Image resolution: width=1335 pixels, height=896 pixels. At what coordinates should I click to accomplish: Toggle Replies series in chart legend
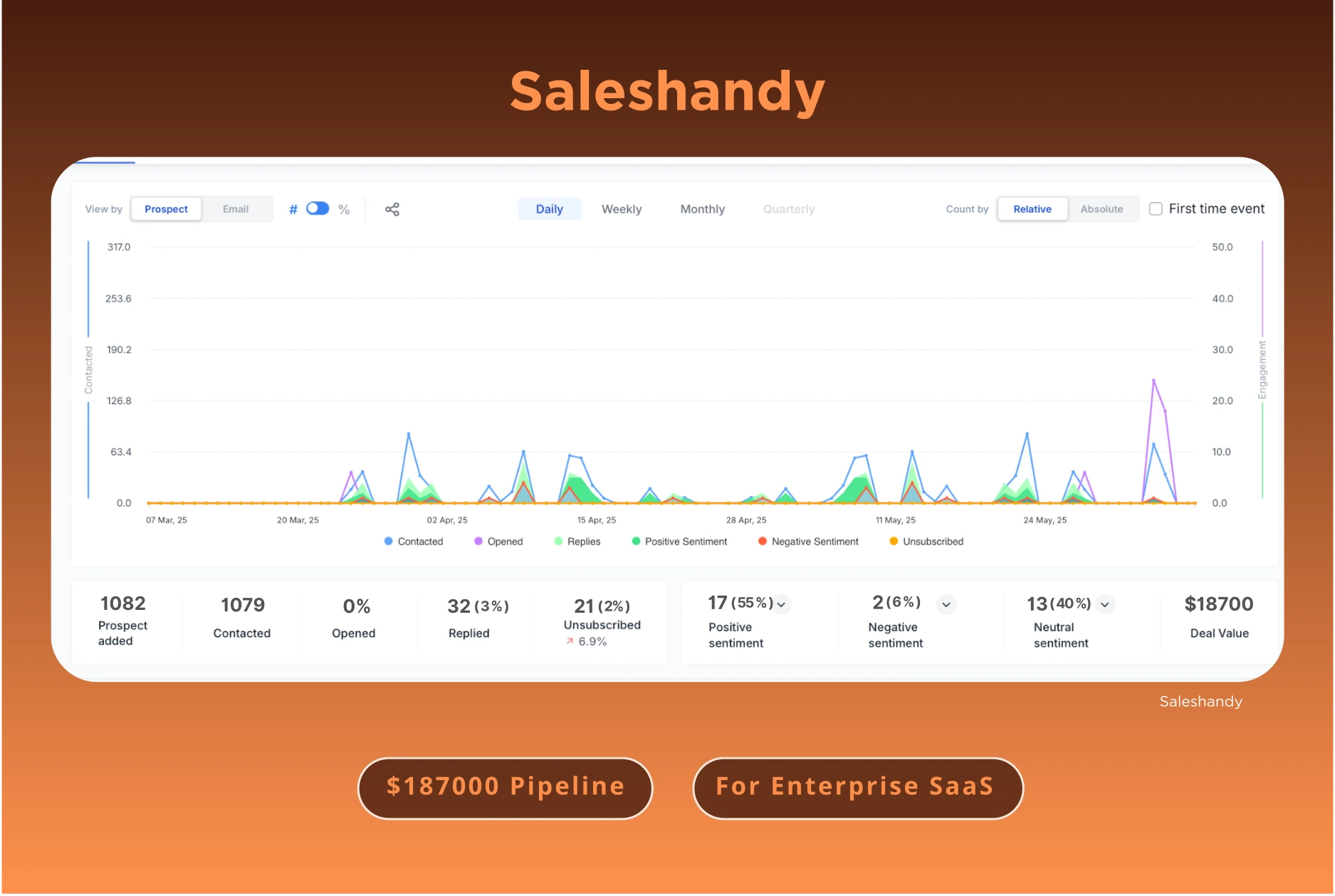577,542
